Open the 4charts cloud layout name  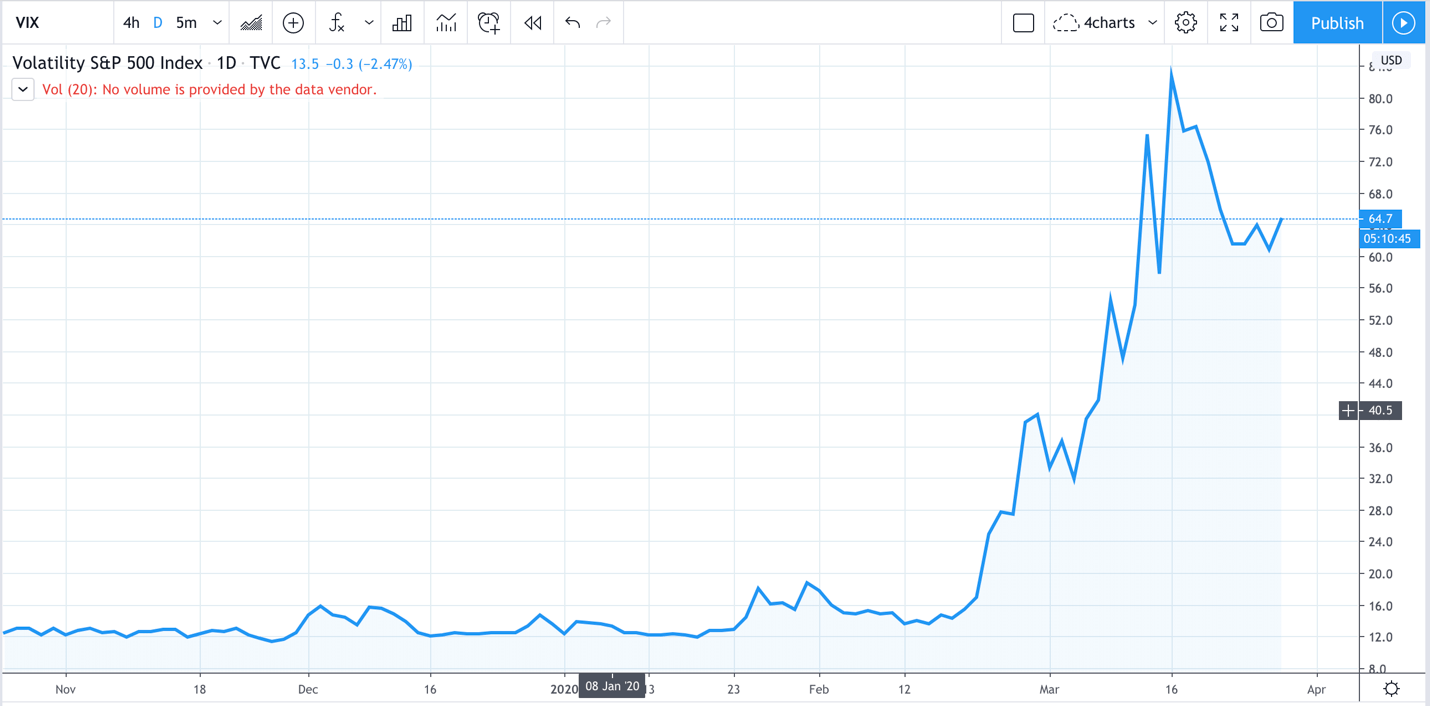(1097, 22)
